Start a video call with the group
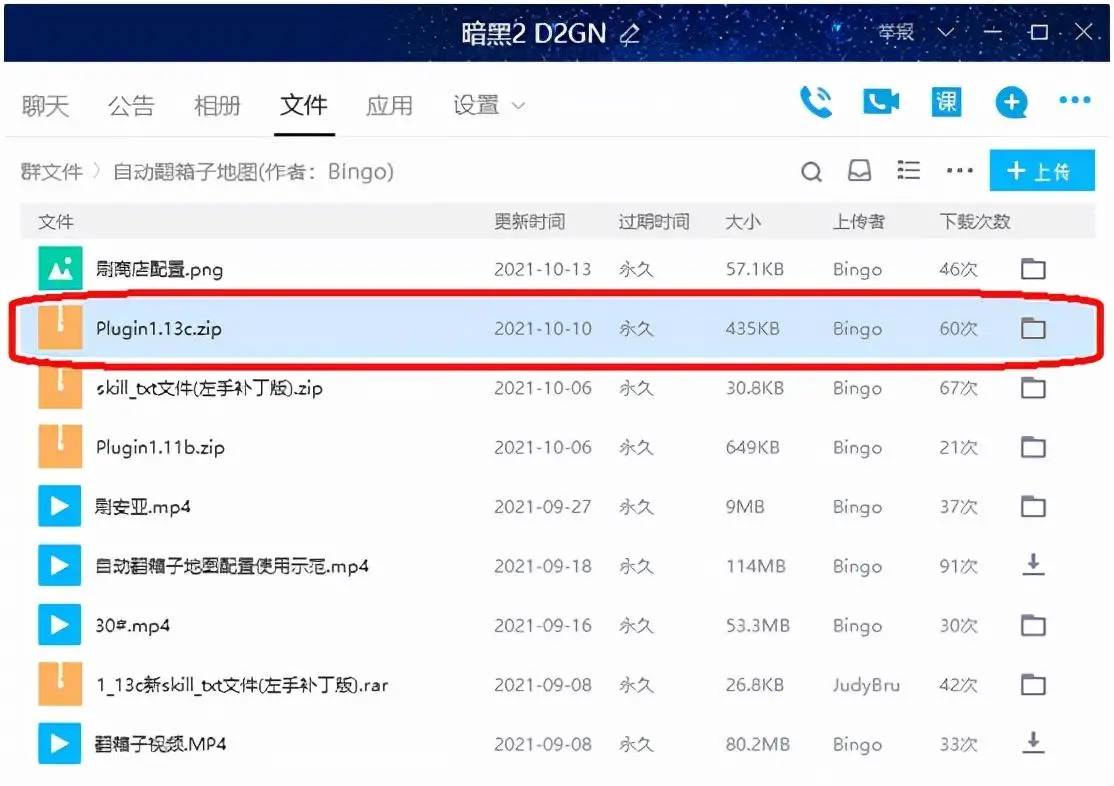This screenshot has width=1114, height=786. pos(880,102)
